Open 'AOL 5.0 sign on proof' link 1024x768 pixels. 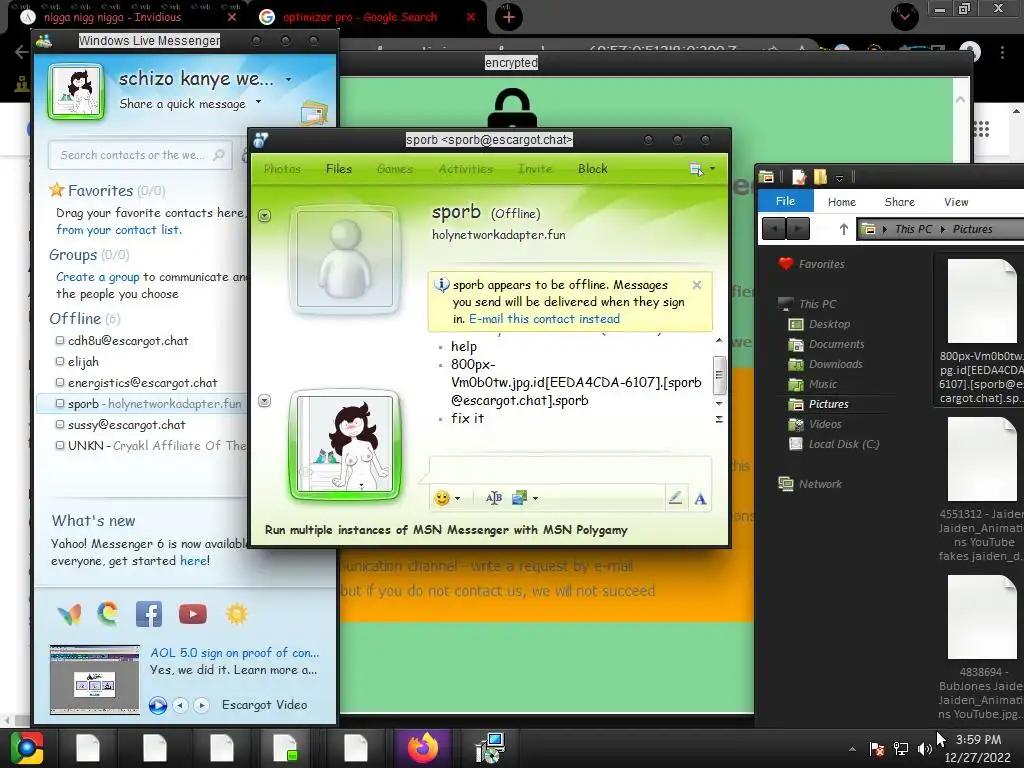pyautogui.click(x=234, y=653)
